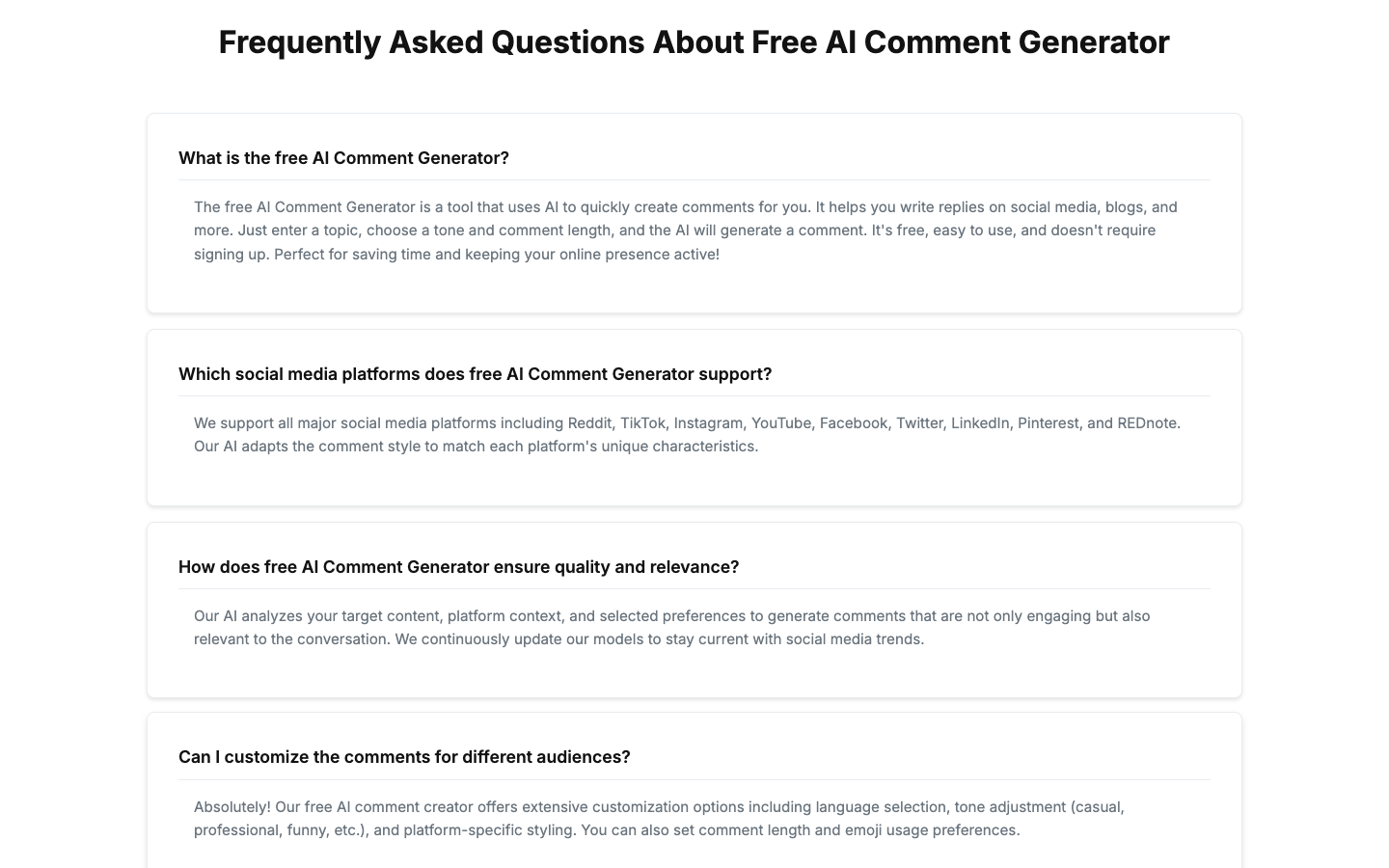
Task: Click the answer listing Reddit, TikTok, Instagram
Action: [x=687, y=435]
